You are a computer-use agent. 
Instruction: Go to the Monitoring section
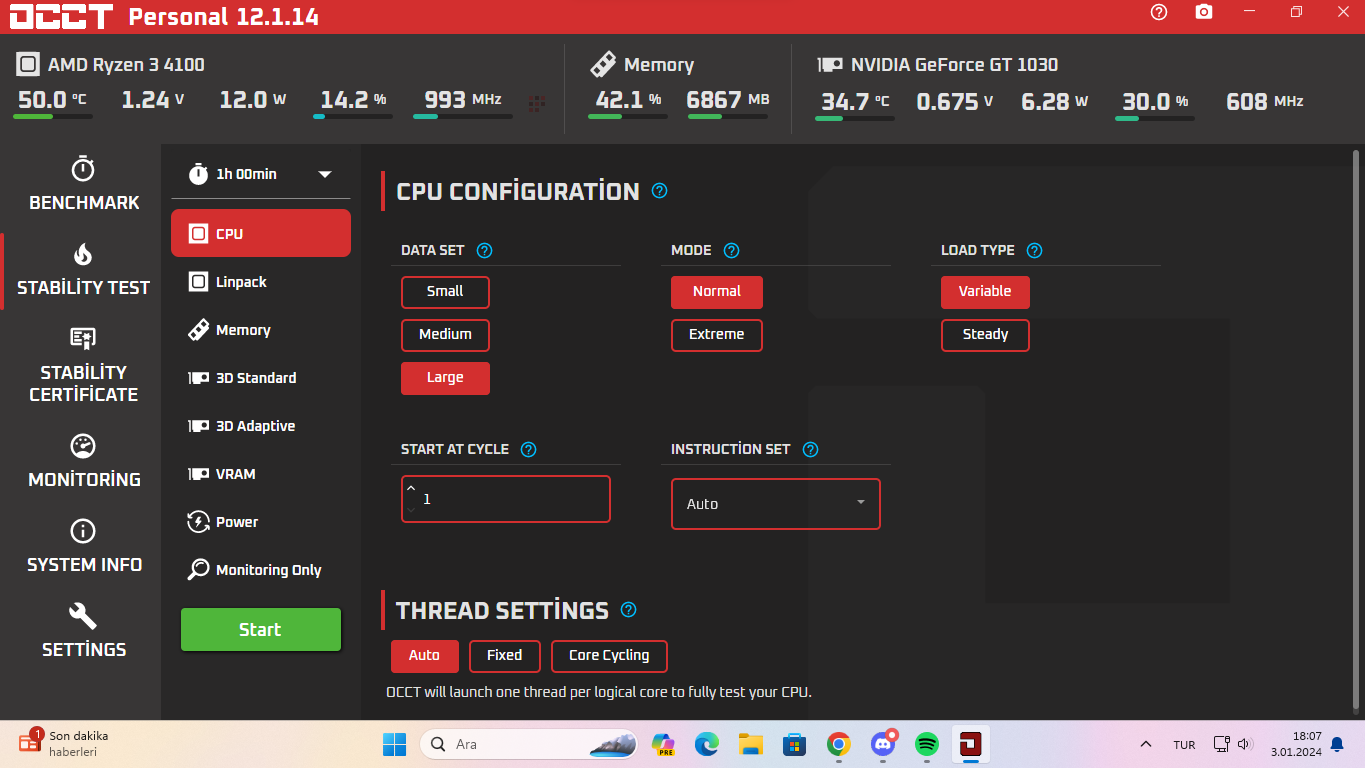tap(84, 461)
